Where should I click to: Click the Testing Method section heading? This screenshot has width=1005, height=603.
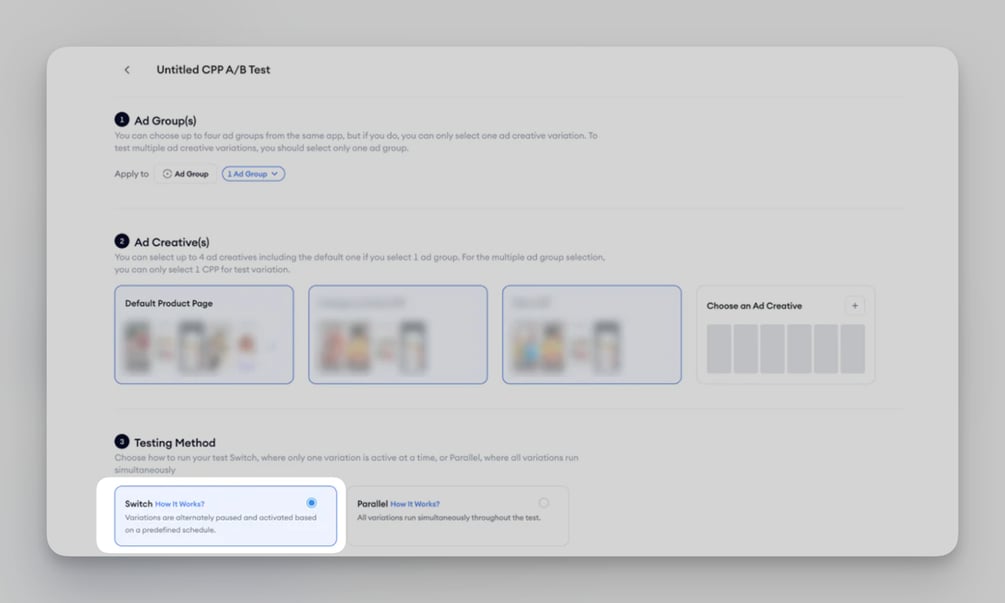174,443
